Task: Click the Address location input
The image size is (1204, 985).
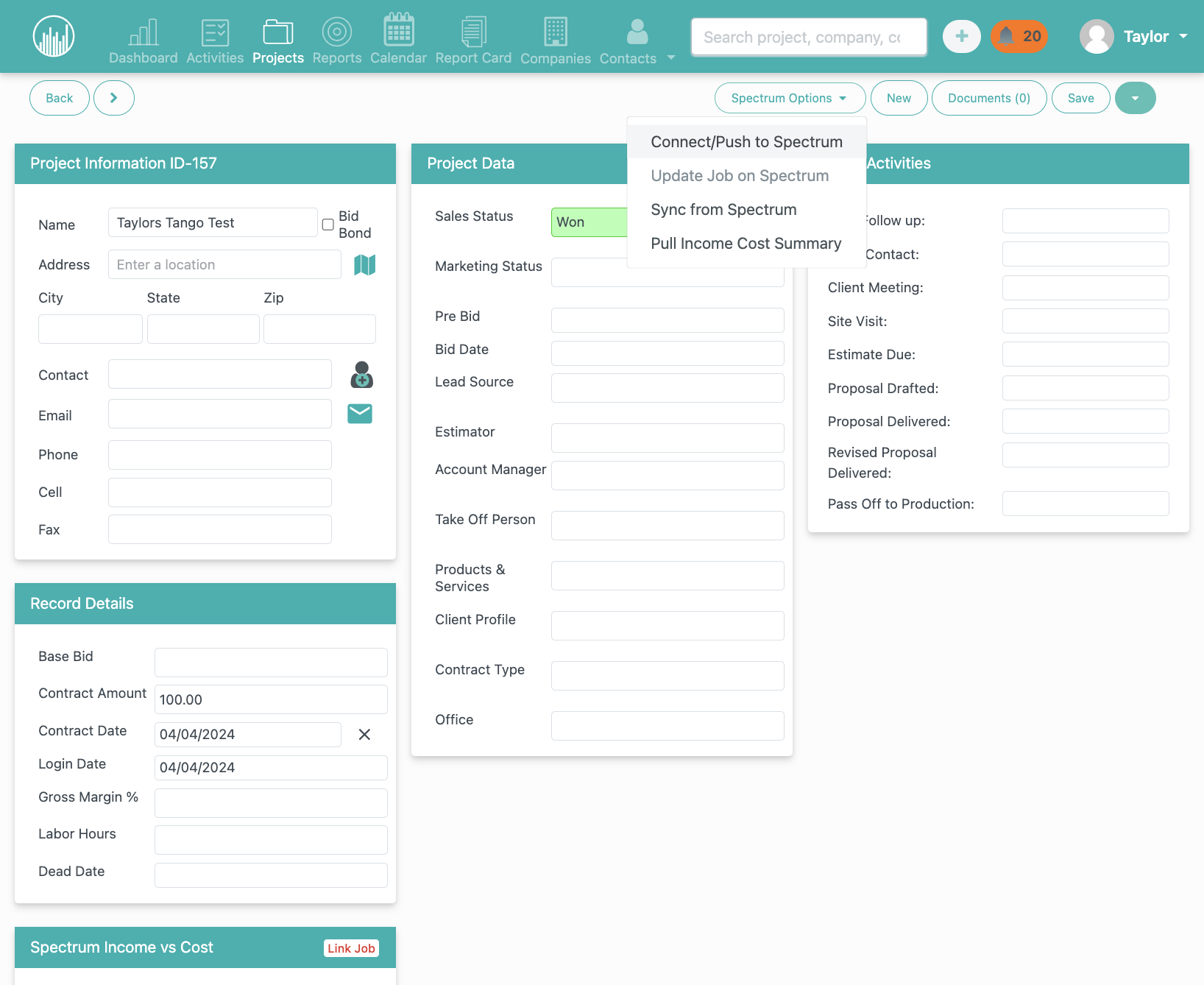Action: [x=224, y=264]
